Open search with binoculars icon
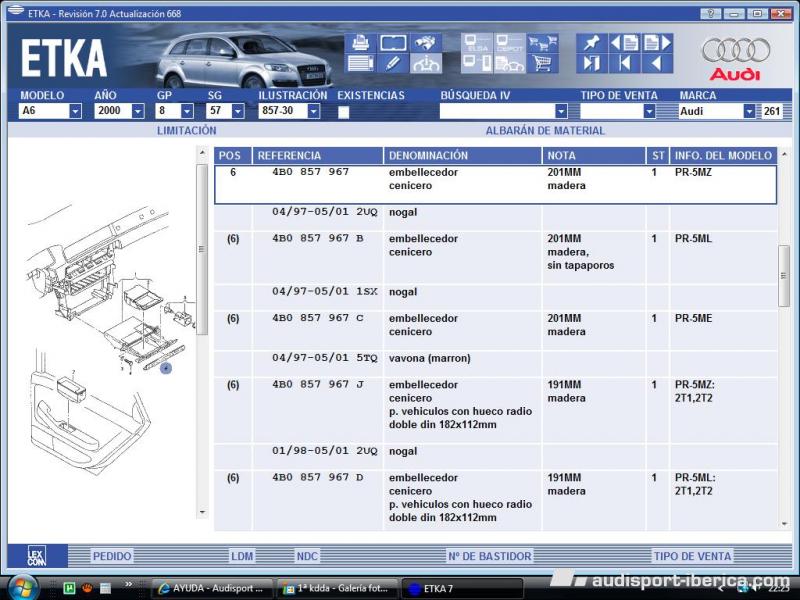This screenshot has width=800, height=600. pyautogui.click(x=426, y=43)
